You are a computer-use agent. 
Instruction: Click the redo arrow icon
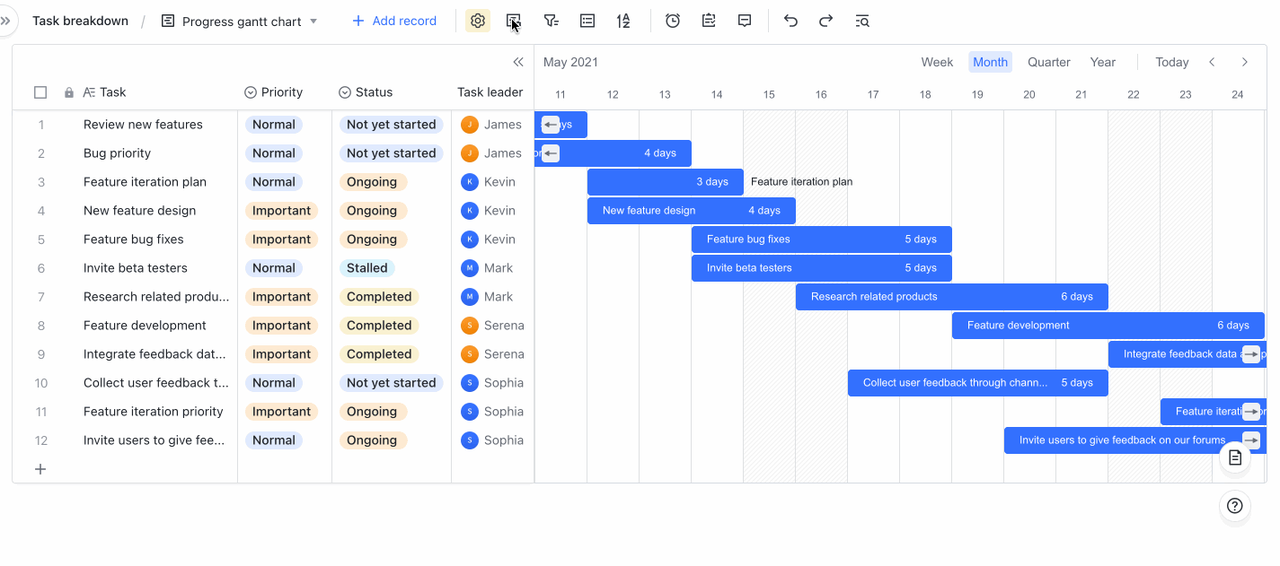(826, 21)
